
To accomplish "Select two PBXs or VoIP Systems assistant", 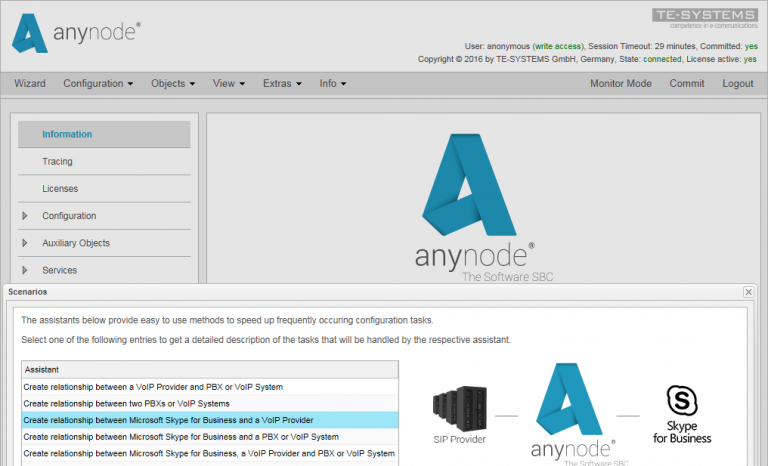I will [x=210, y=403].
